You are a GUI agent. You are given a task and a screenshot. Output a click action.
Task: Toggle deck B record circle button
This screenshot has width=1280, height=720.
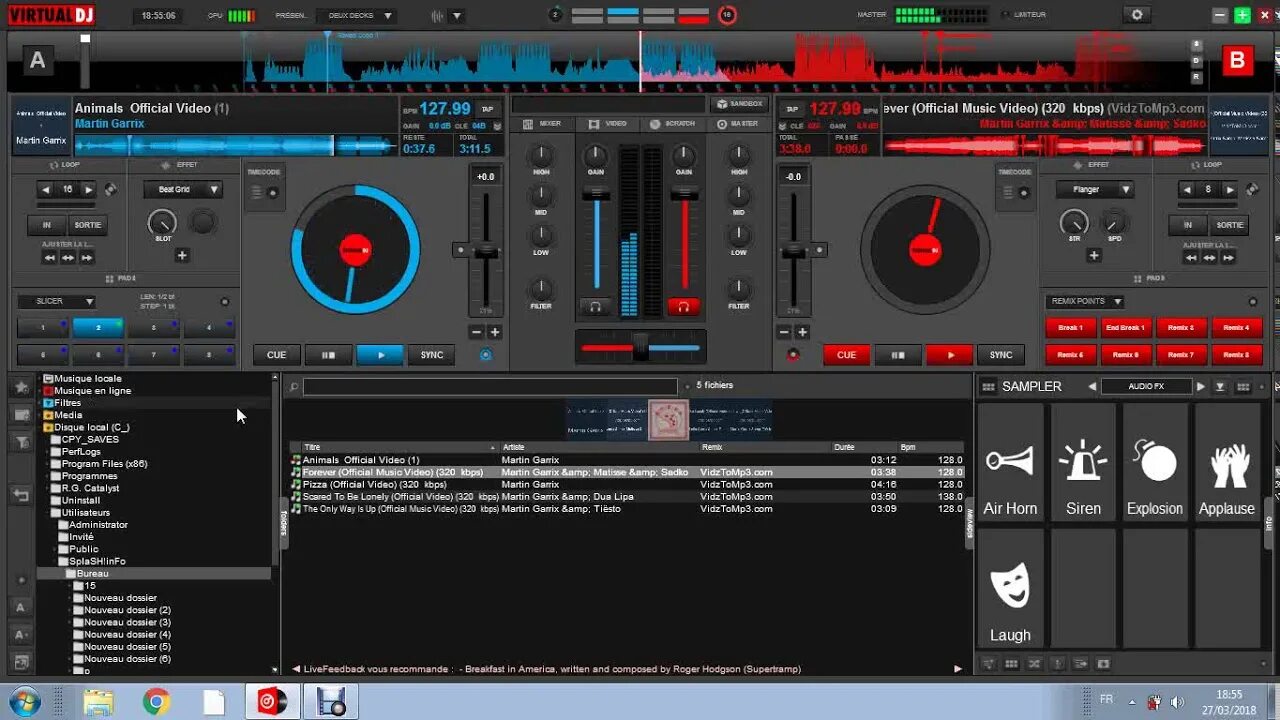[794, 354]
